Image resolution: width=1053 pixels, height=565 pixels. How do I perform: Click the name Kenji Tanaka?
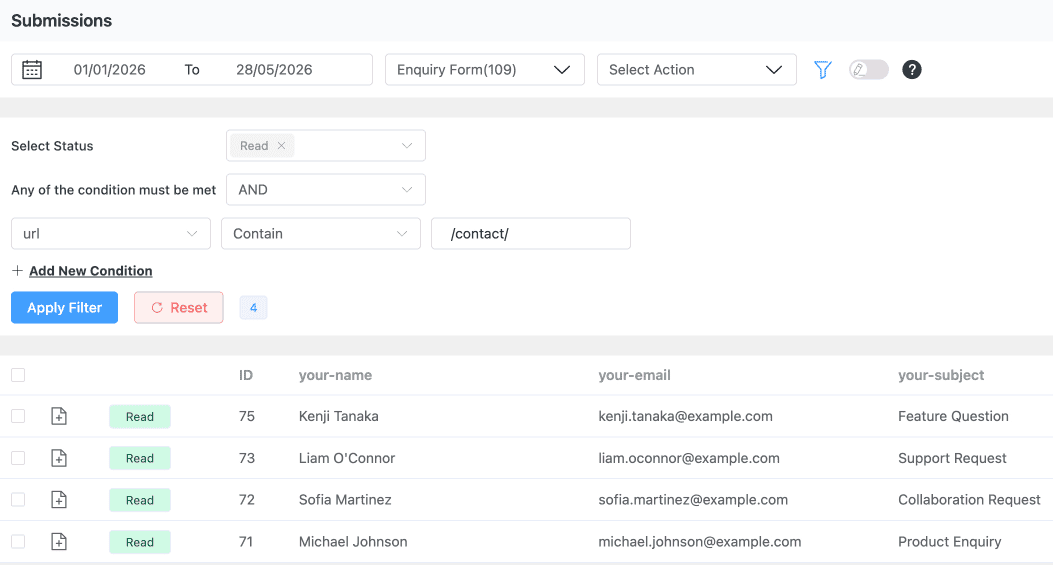tap(338, 417)
